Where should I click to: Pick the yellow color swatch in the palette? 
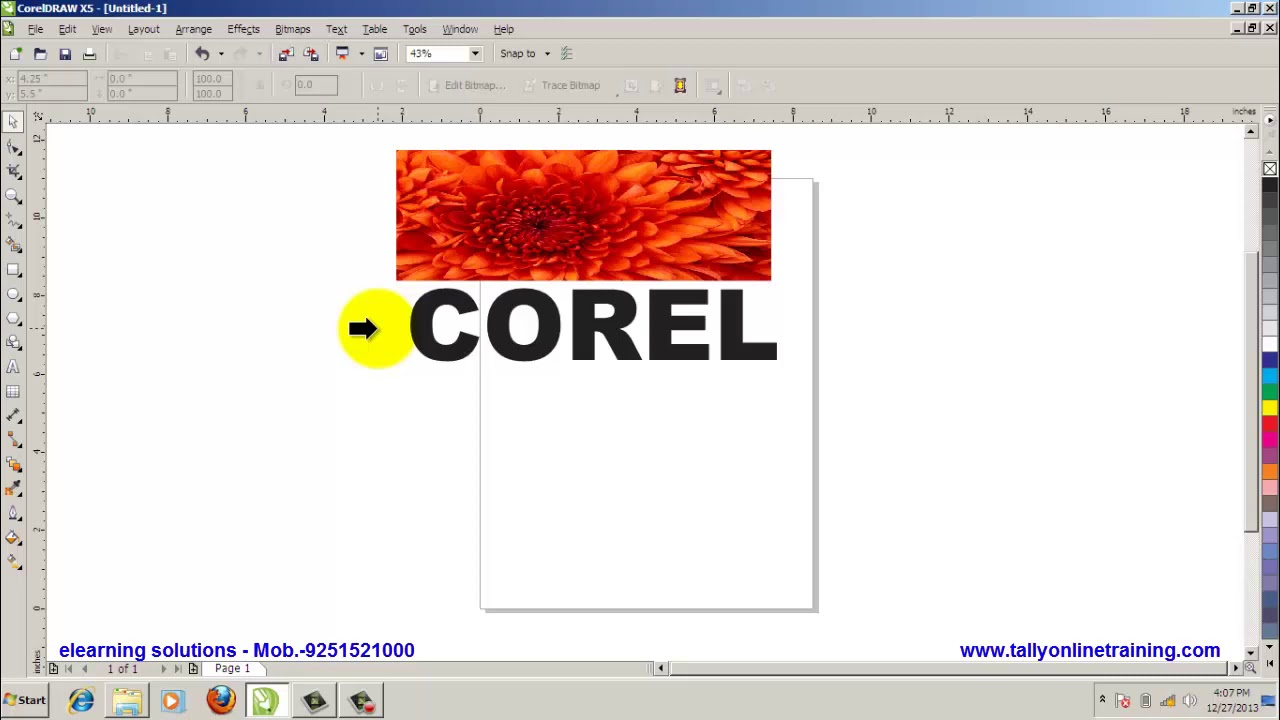click(x=1270, y=407)
